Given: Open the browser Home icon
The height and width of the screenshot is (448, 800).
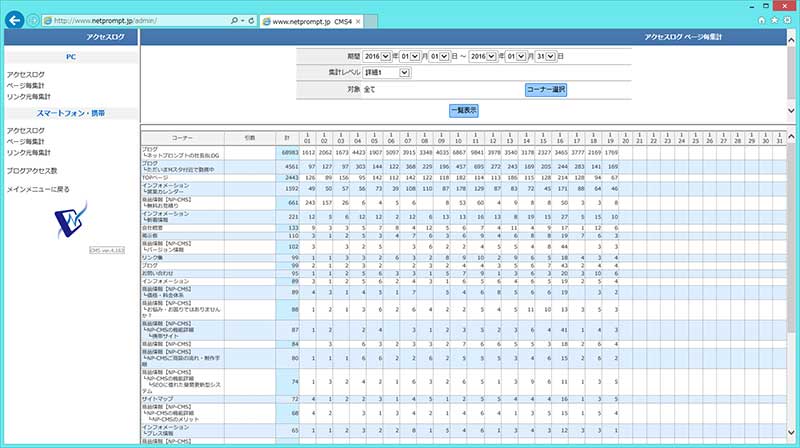Looking at the screenshot, I should tap(761, 20).
